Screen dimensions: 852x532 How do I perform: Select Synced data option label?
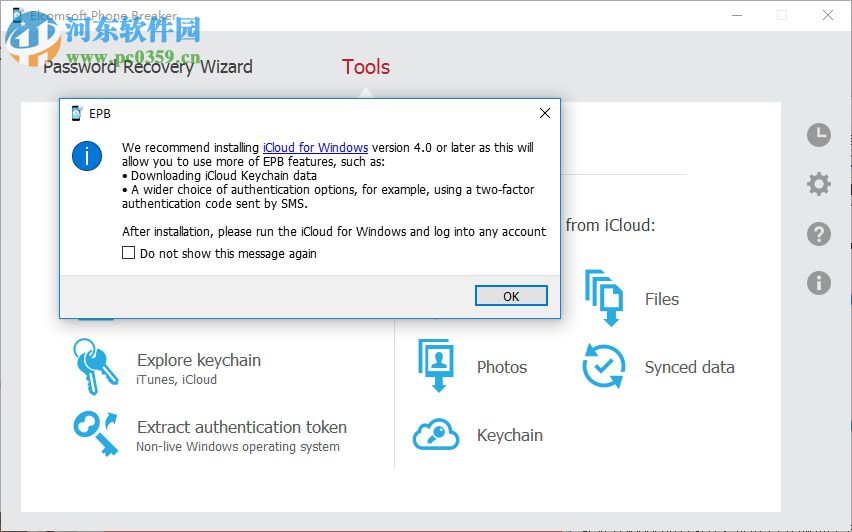pos(690,367)
